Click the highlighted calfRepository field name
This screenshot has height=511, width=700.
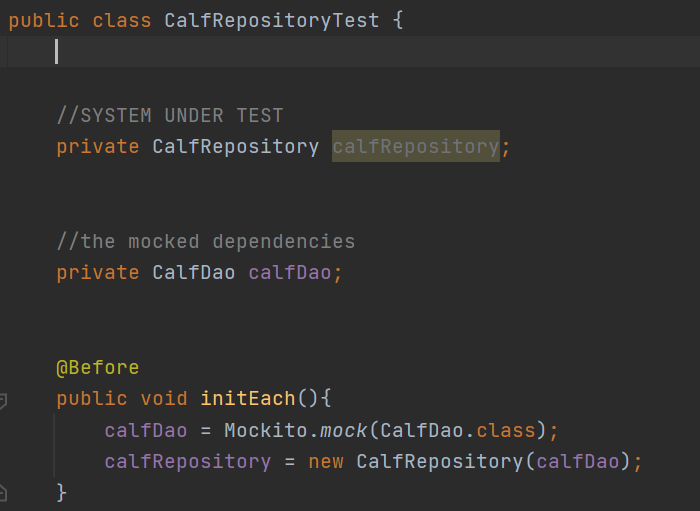[415, 147]
